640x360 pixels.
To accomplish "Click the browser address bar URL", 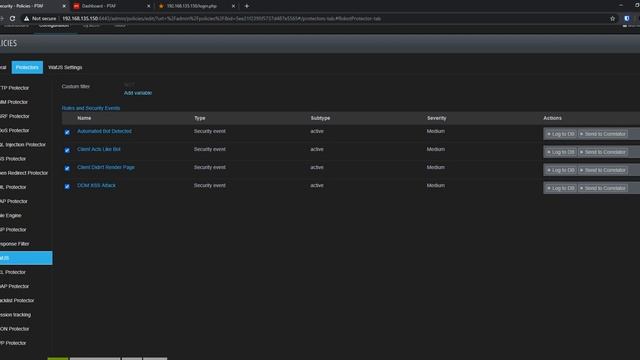I will pyautogui.click(x=222, y=18).
